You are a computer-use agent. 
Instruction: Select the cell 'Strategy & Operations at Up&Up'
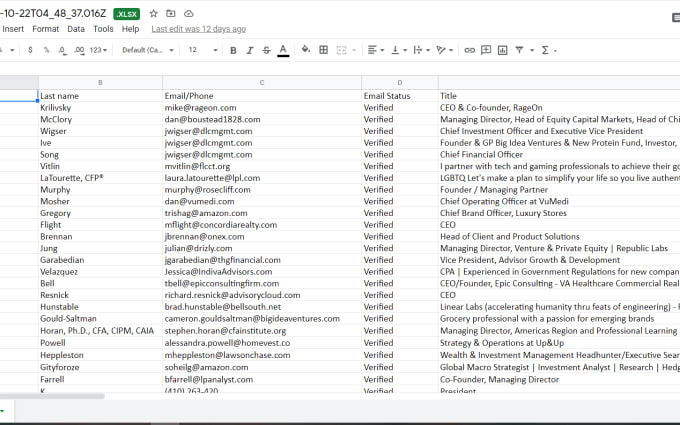pos(559,343)
